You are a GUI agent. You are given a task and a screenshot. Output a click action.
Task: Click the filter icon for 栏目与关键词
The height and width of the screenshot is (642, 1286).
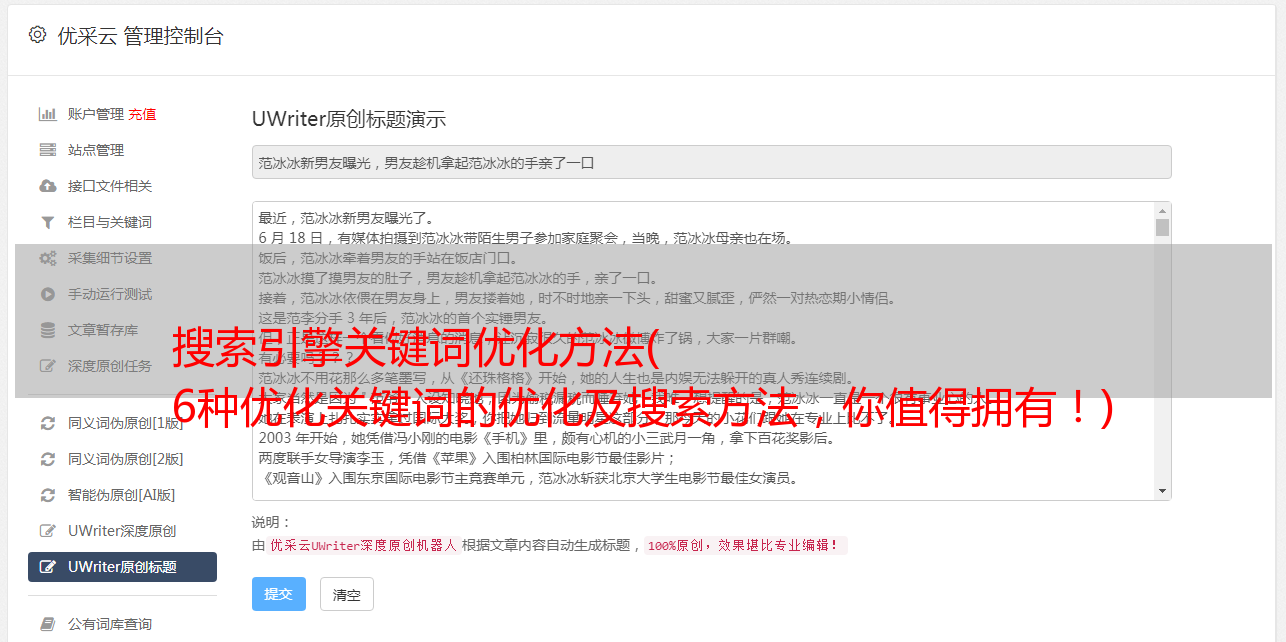click(x=47, y=222)
